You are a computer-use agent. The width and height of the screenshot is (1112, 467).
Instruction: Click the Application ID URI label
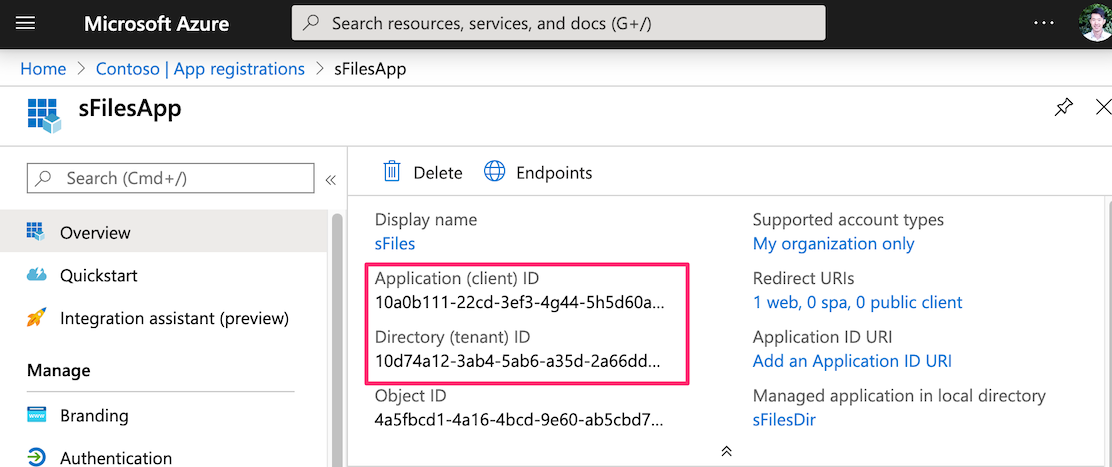[x=822, y=337]
